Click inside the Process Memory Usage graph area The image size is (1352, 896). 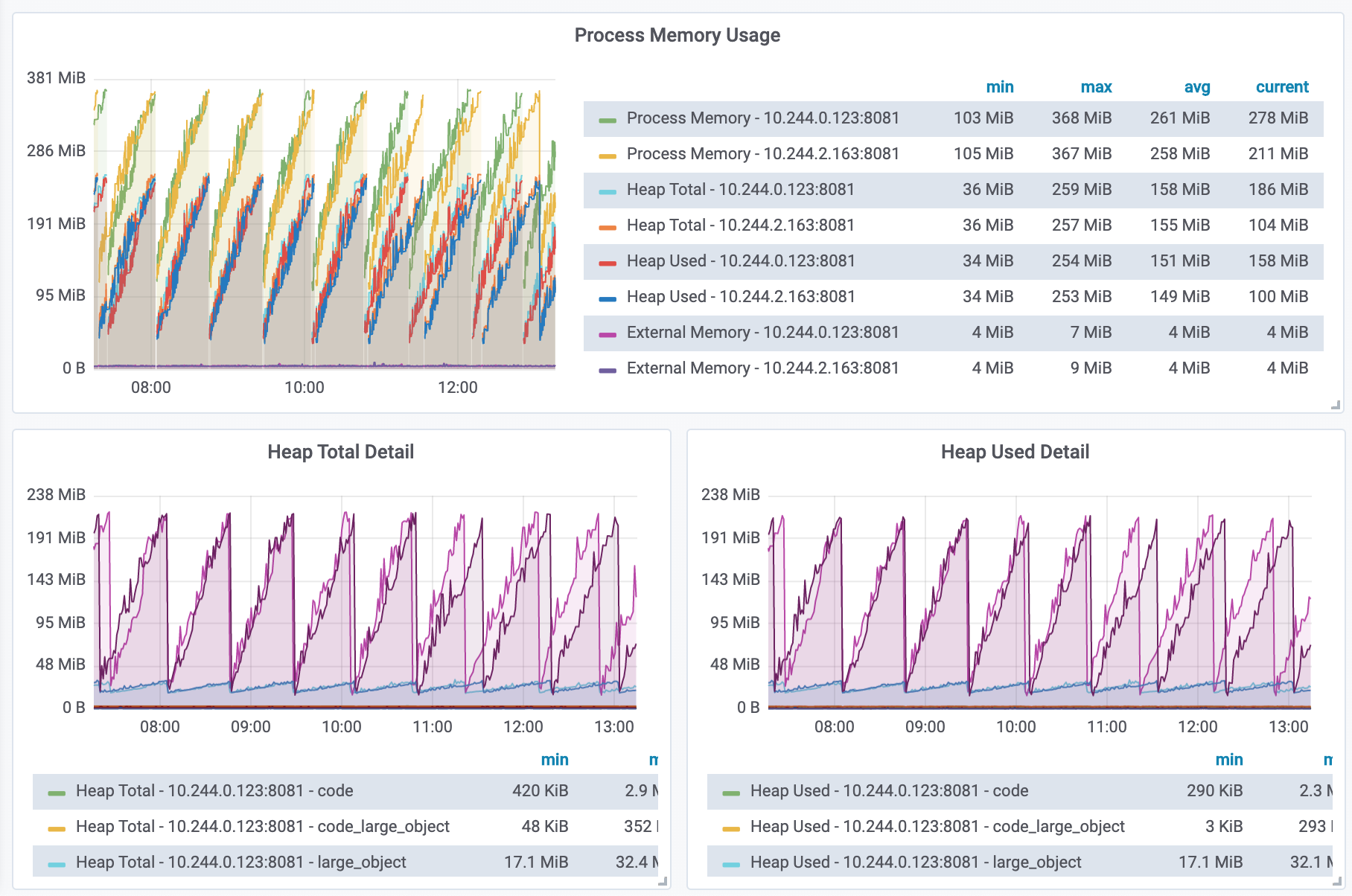pos(325,223)
